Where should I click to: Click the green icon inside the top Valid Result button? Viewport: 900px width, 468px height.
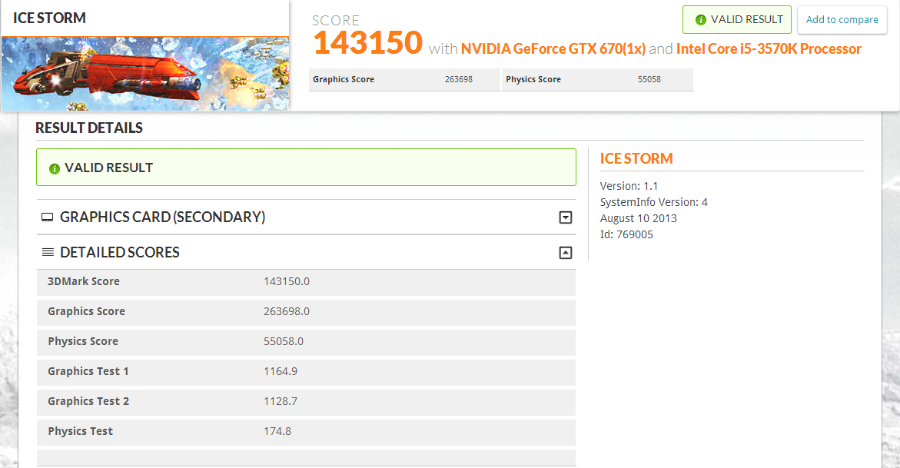pos(699,20)
